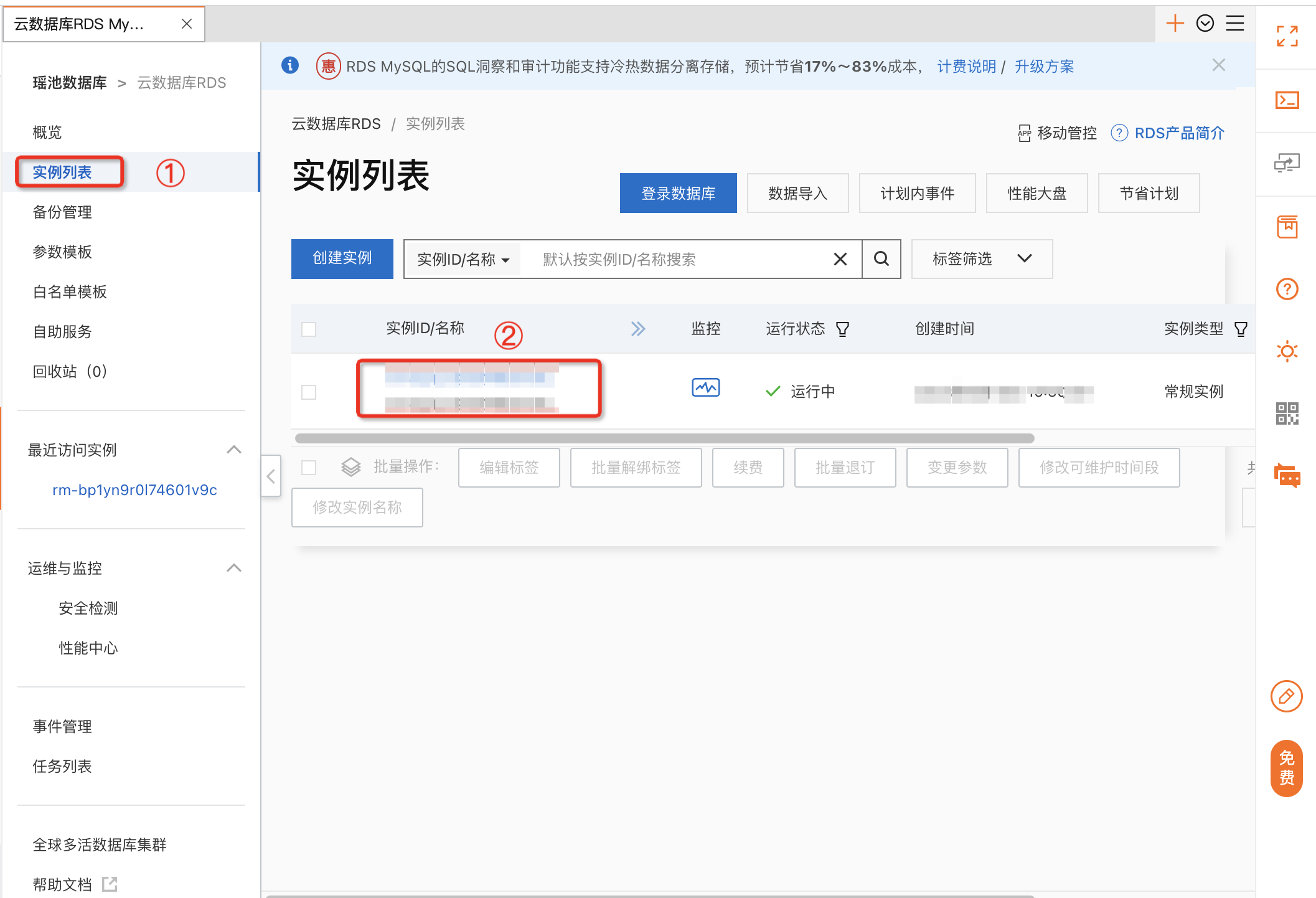Click the help question mark sidebar icon
The width and height of the screenshot is (1316, 898).
click(x=1287, y=289)
